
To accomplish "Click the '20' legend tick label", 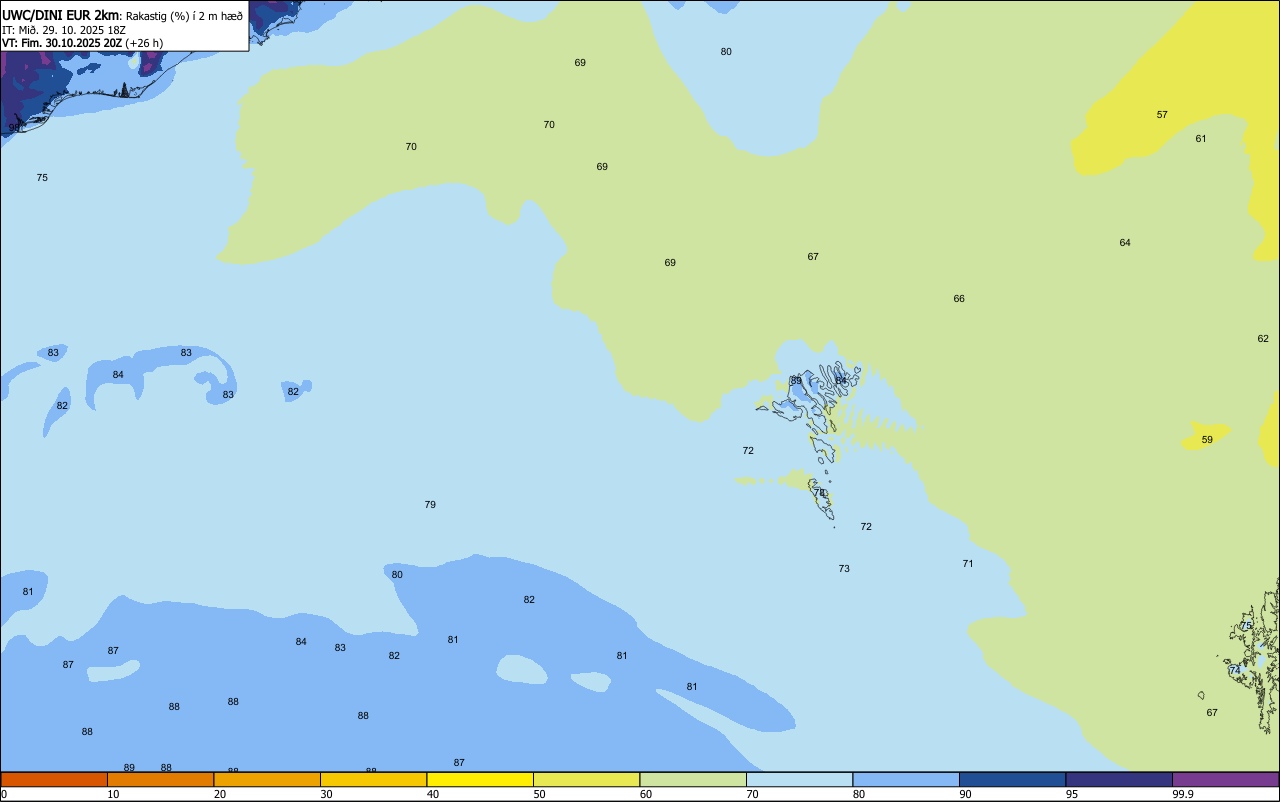I will [x=220, y=794].
